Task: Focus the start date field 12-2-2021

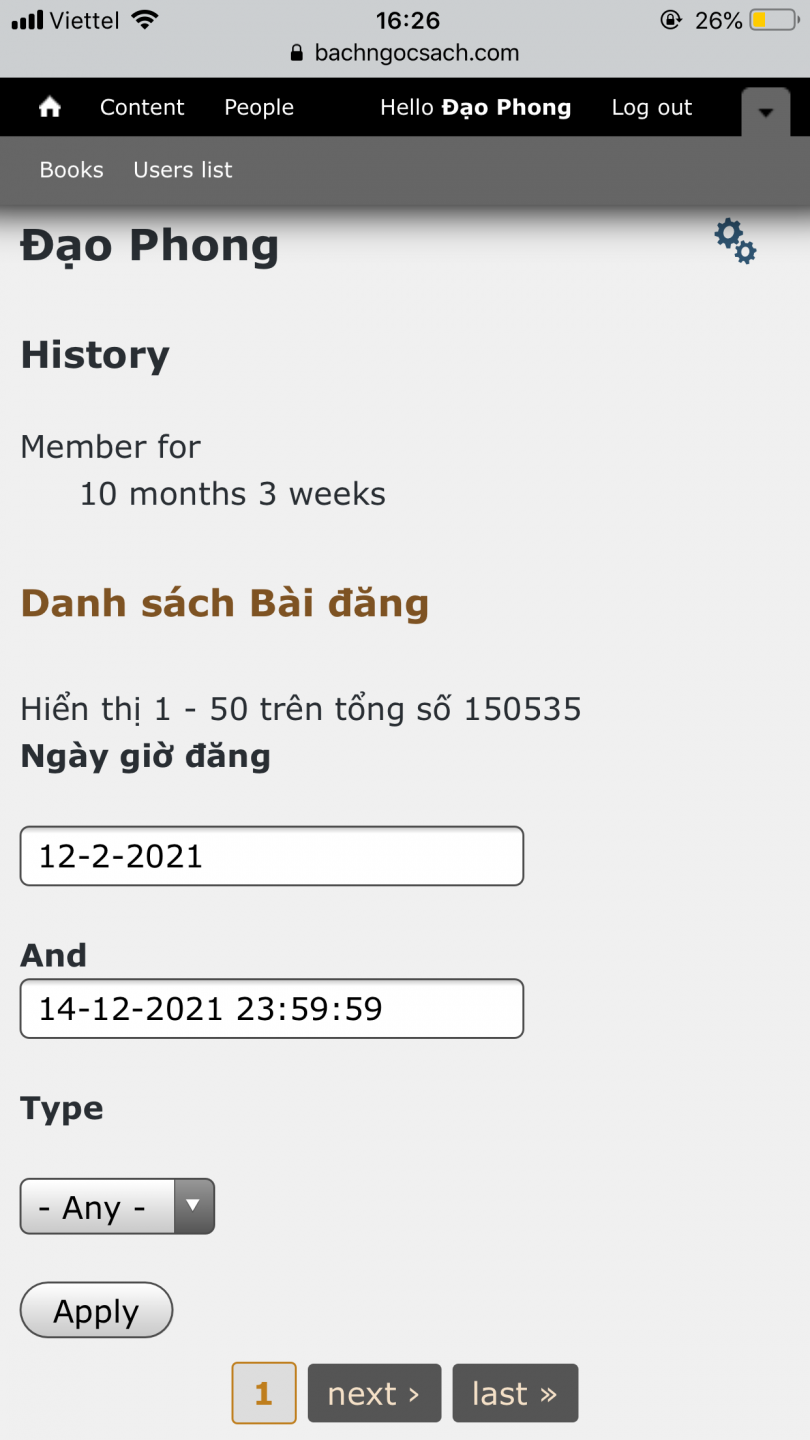Action: point(272,856)
